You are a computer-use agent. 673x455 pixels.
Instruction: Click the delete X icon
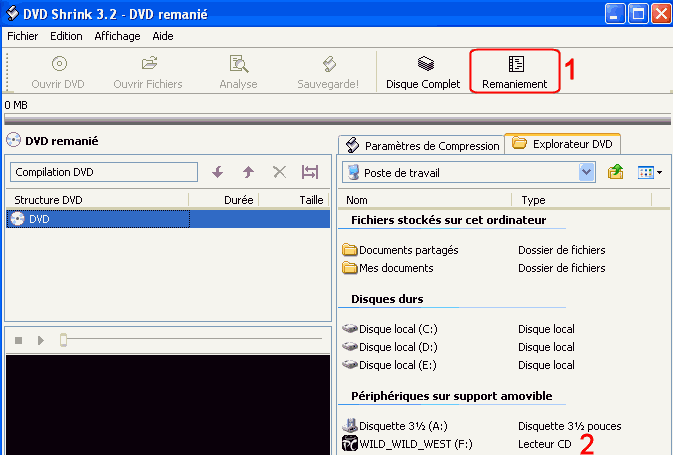tap(279, 172)
